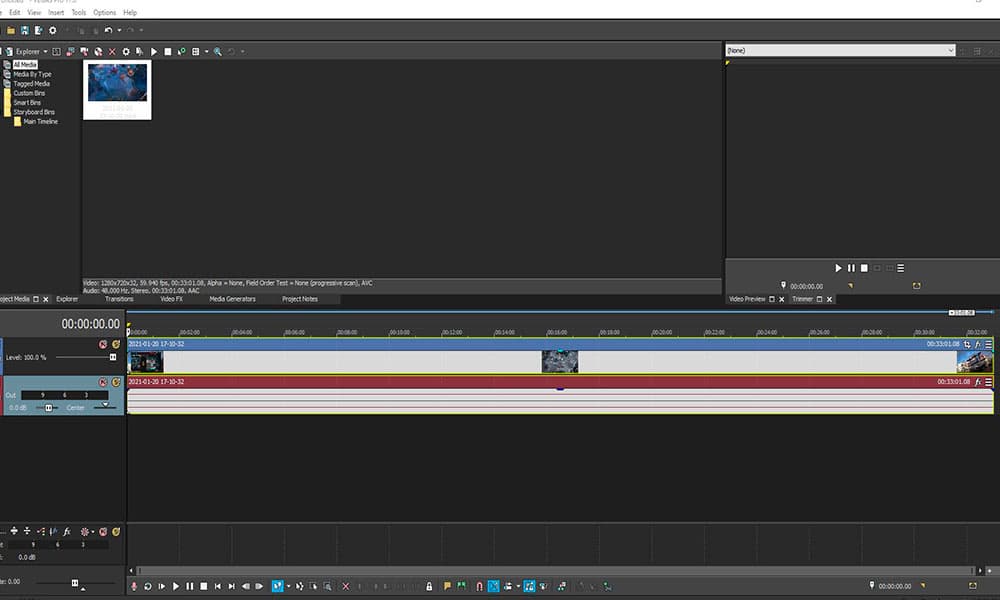Open a project with the folder icon
The height and width of the screenshot is (600, 1000).
coord(11,30)
